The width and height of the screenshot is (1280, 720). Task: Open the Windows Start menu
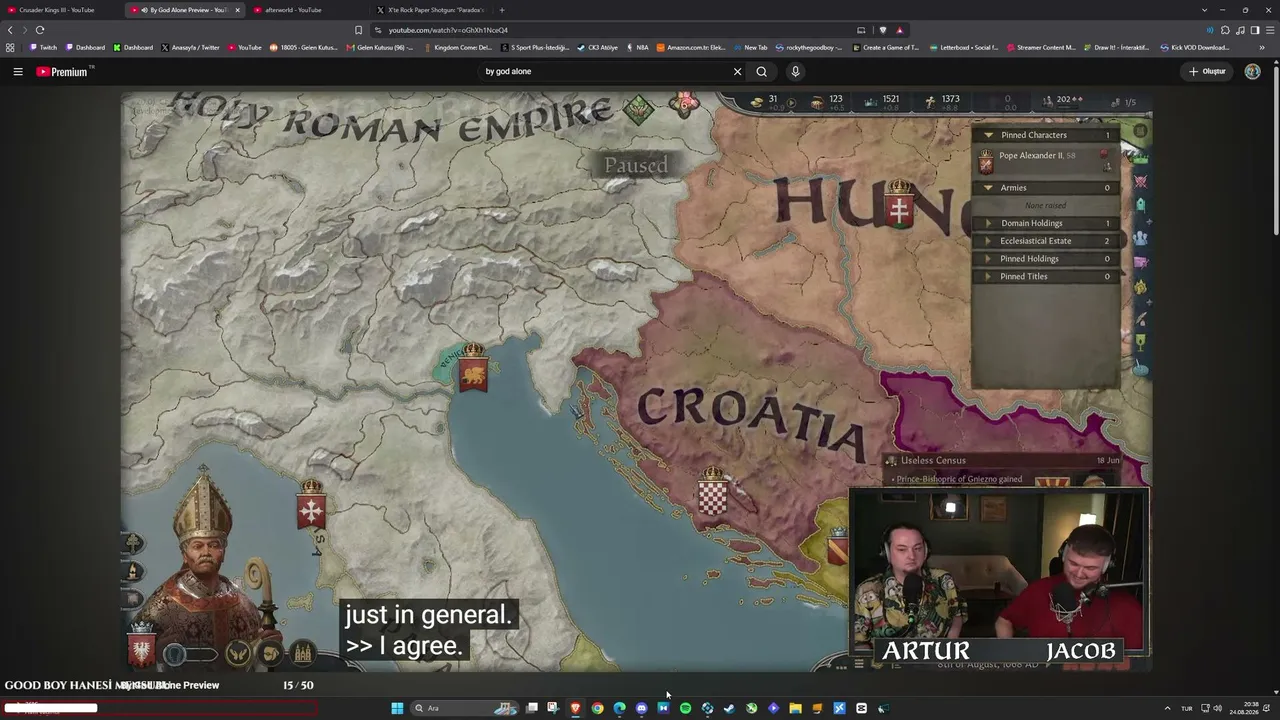coord(397,708)
